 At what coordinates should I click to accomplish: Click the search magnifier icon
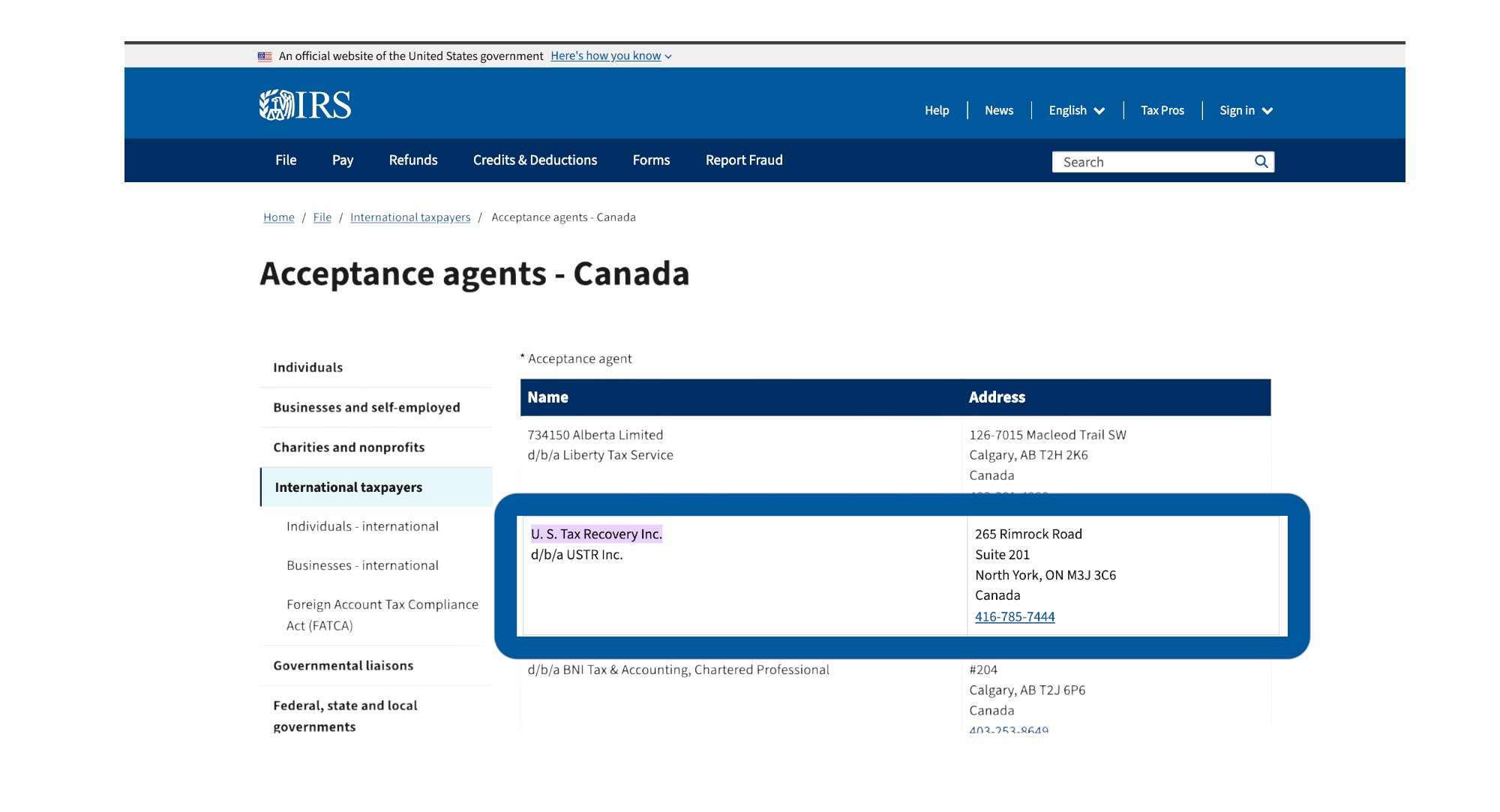click(x=1261, y=162)
